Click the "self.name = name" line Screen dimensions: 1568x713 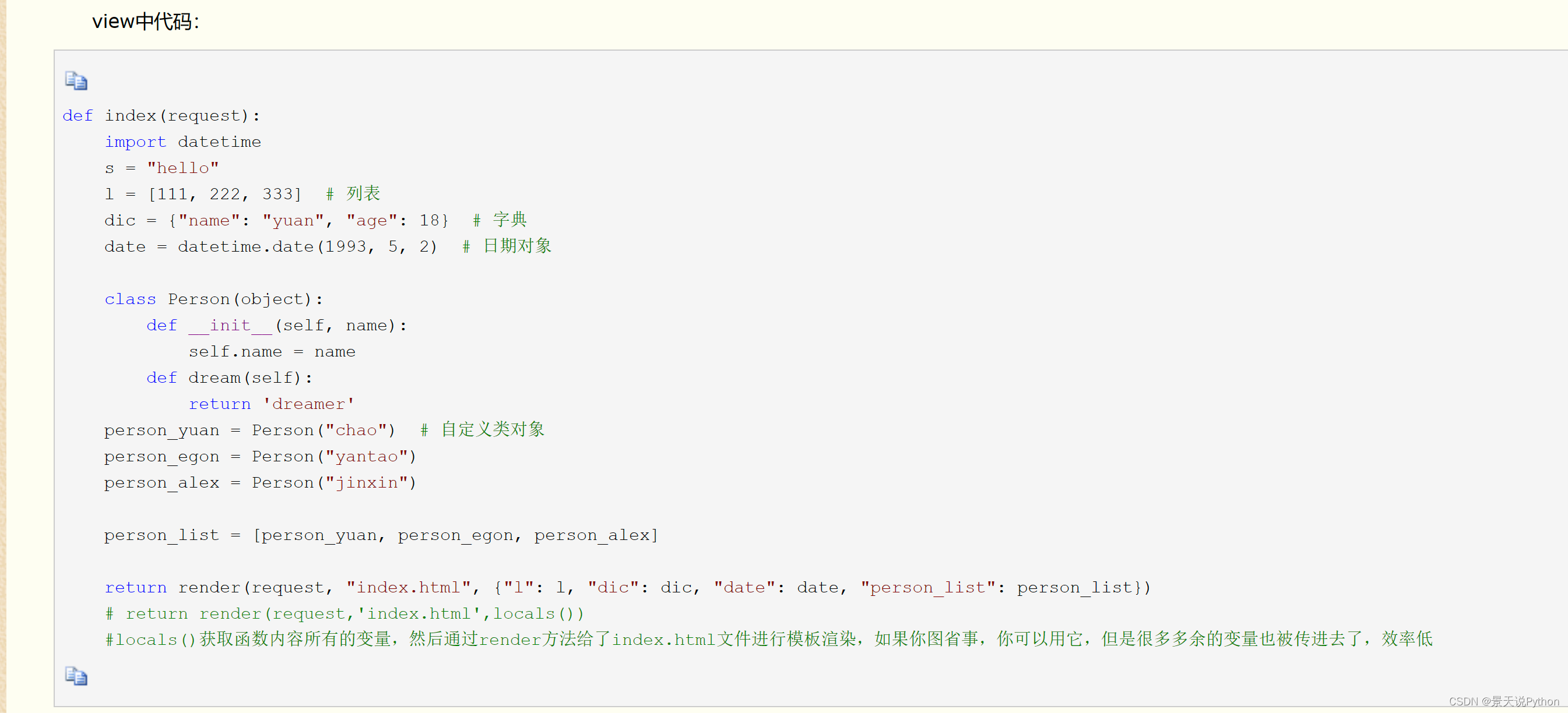[x=272, y=352]
